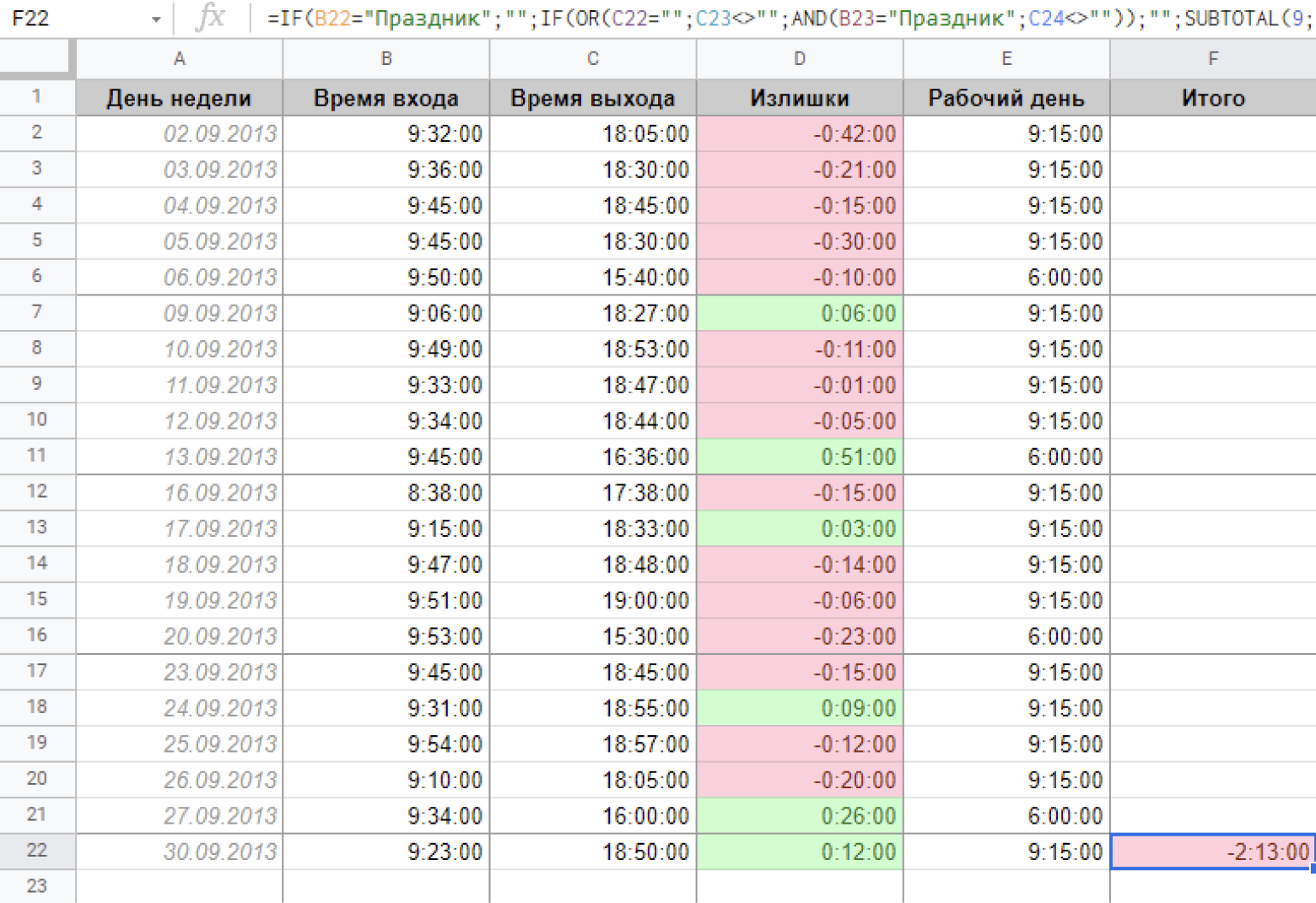The image size is (1316, 903).
Task: Click the 'День недели' header cell
Action: pyautogui.click(x=179, y=98)
